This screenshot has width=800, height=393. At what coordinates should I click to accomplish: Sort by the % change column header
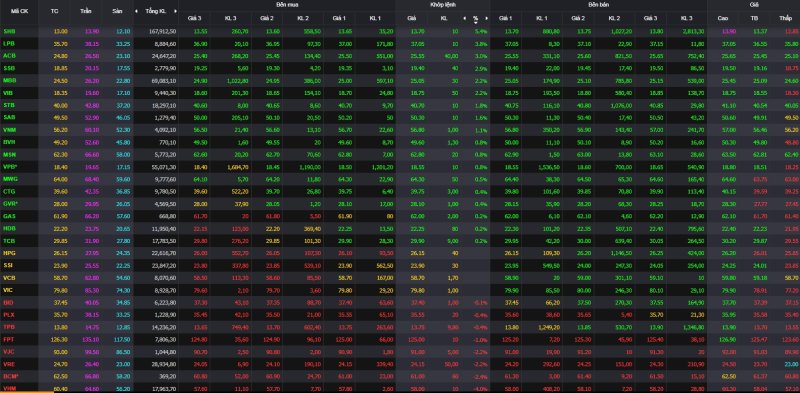pyautogui.click(x=476, y=18)
